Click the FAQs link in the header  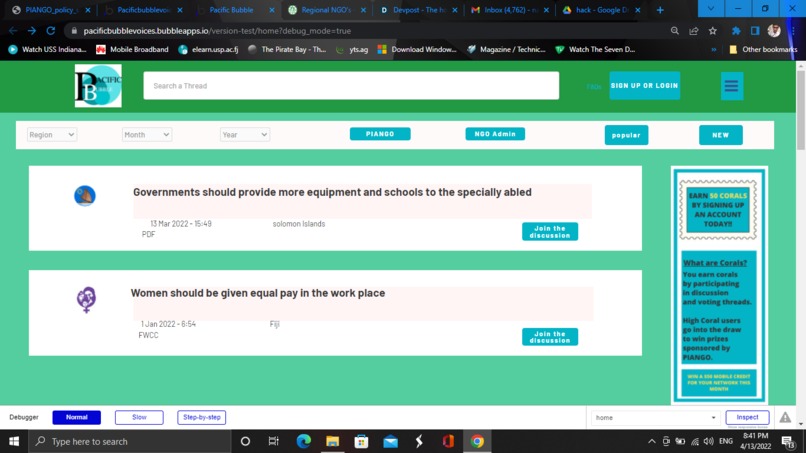pyautogui.click(x=594, y=86)
